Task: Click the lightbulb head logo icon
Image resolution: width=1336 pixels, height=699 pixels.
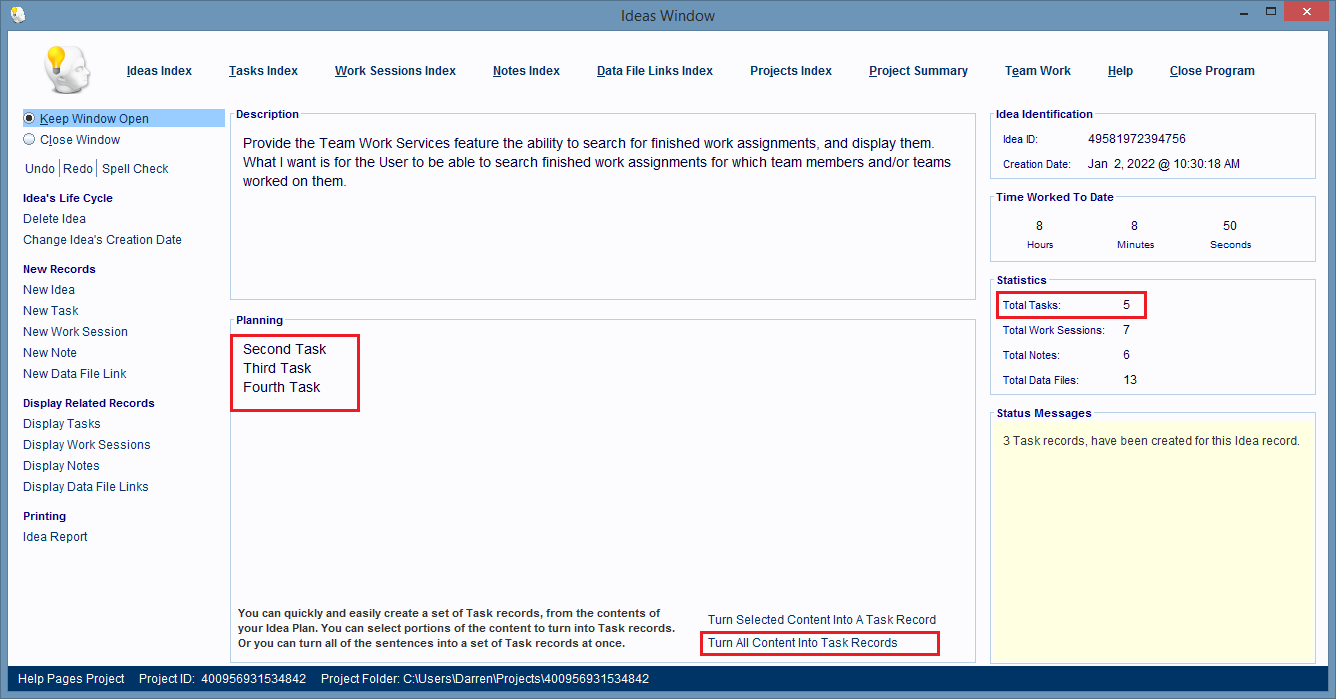Action: [x=67, y=70]
